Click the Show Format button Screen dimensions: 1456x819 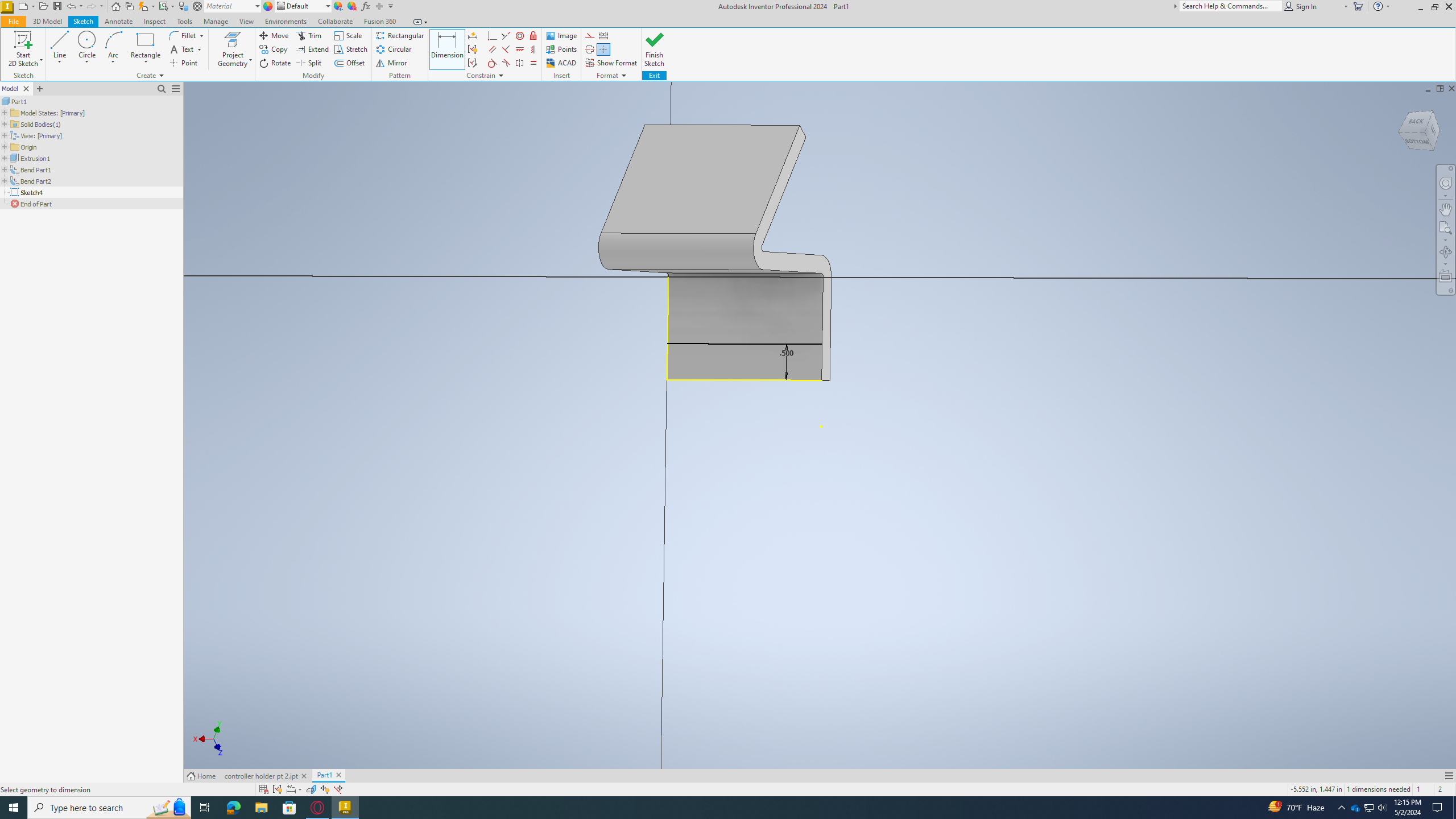(611, 63)
